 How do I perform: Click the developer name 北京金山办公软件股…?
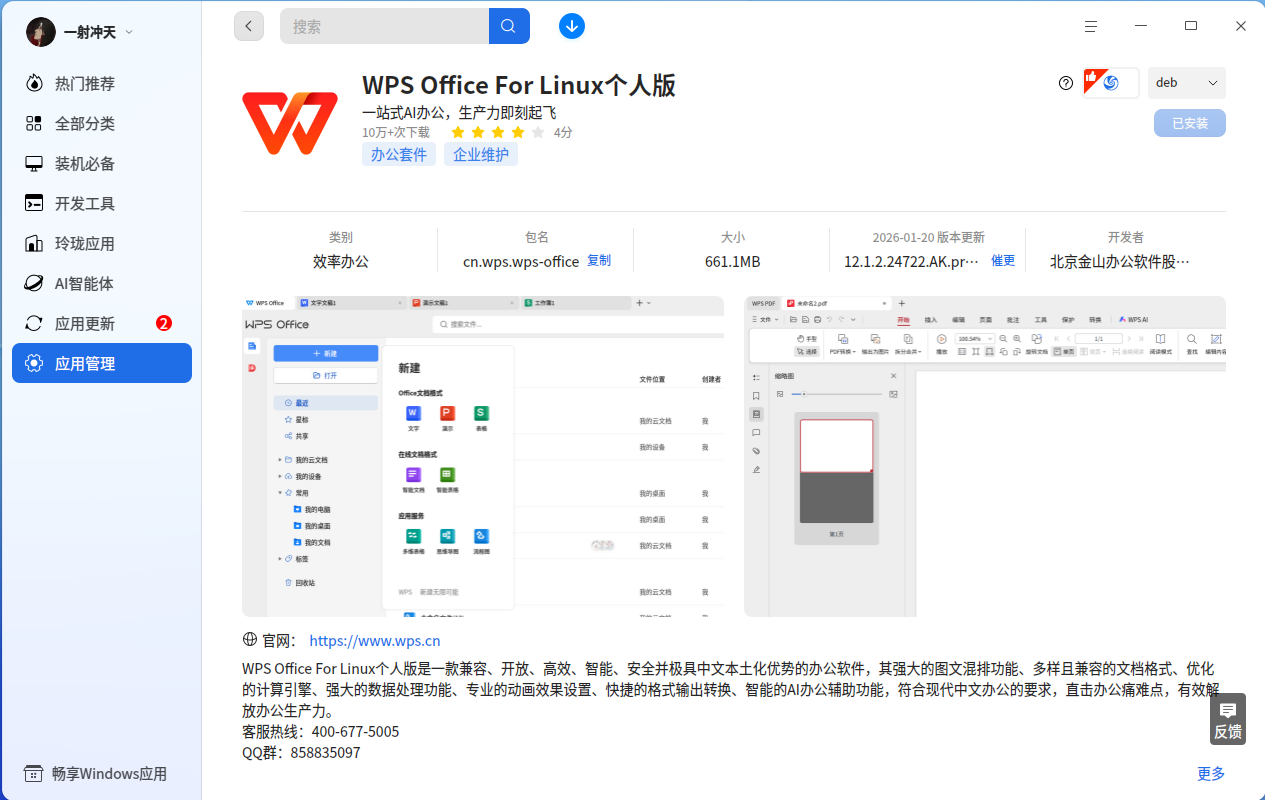[1120, 261]
